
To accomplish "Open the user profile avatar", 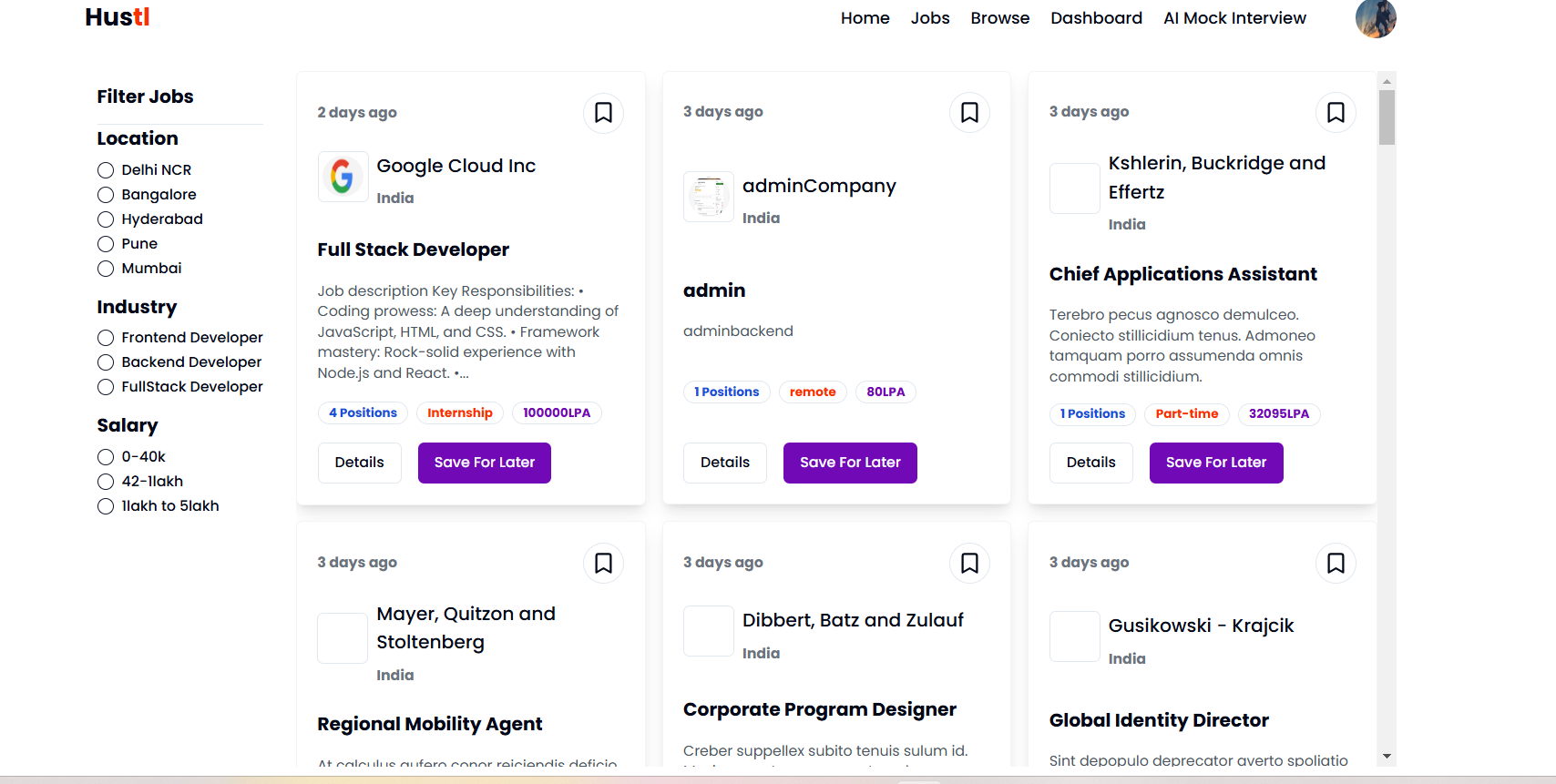I will pos(1376,18).
